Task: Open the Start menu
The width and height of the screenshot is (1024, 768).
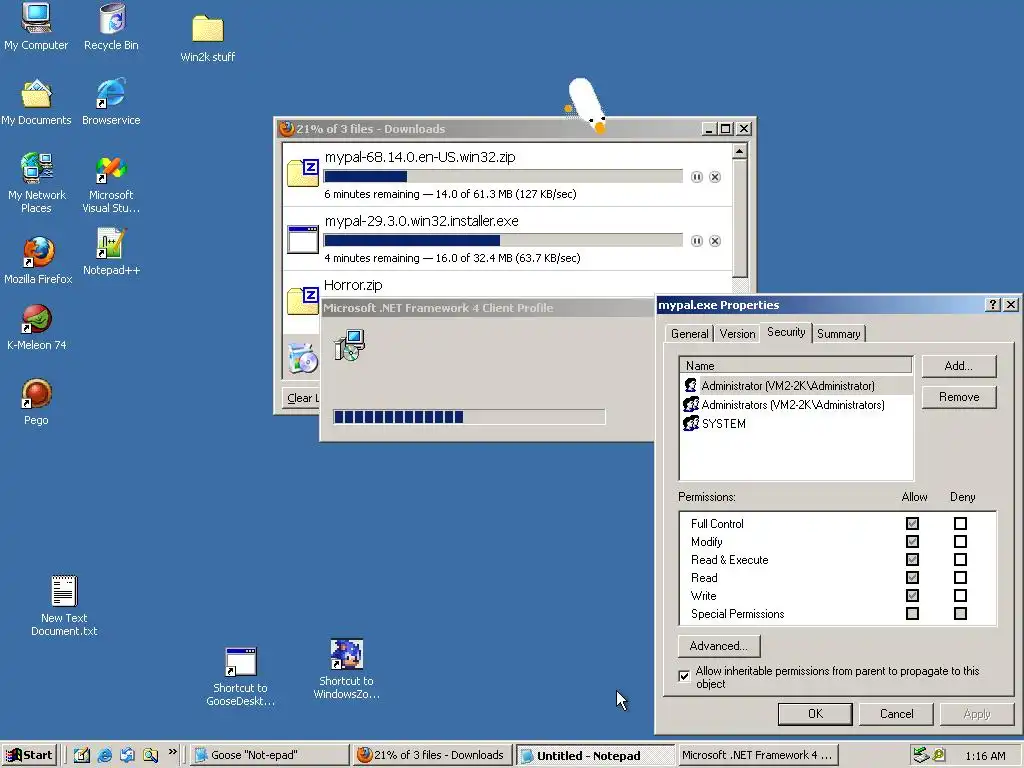Action: click(x=29, y=755)
